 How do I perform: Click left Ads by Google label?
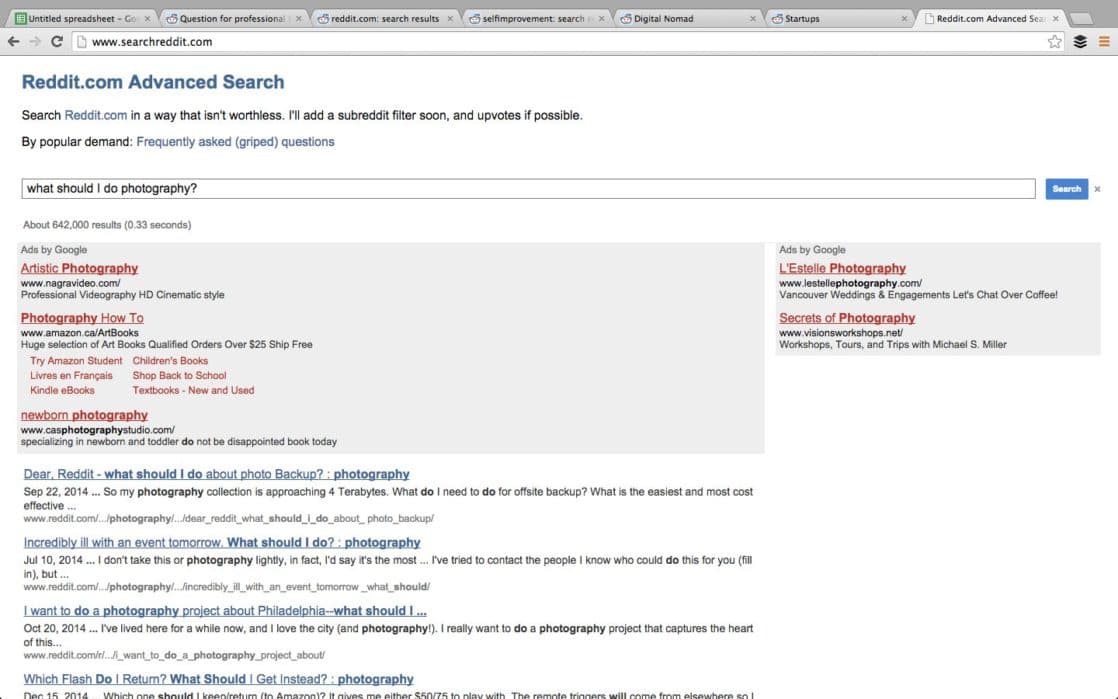[x=54, y=250]
